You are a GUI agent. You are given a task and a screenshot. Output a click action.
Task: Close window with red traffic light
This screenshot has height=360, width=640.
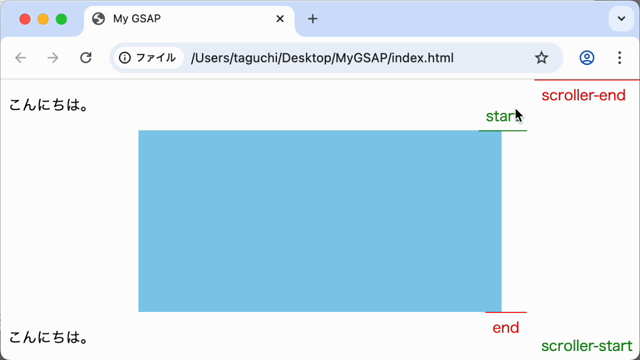(25, 19)
